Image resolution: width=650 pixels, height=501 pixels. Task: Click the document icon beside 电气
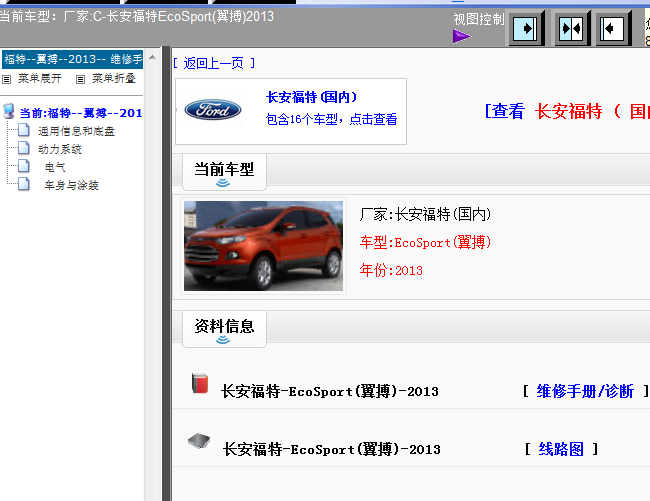24,166
